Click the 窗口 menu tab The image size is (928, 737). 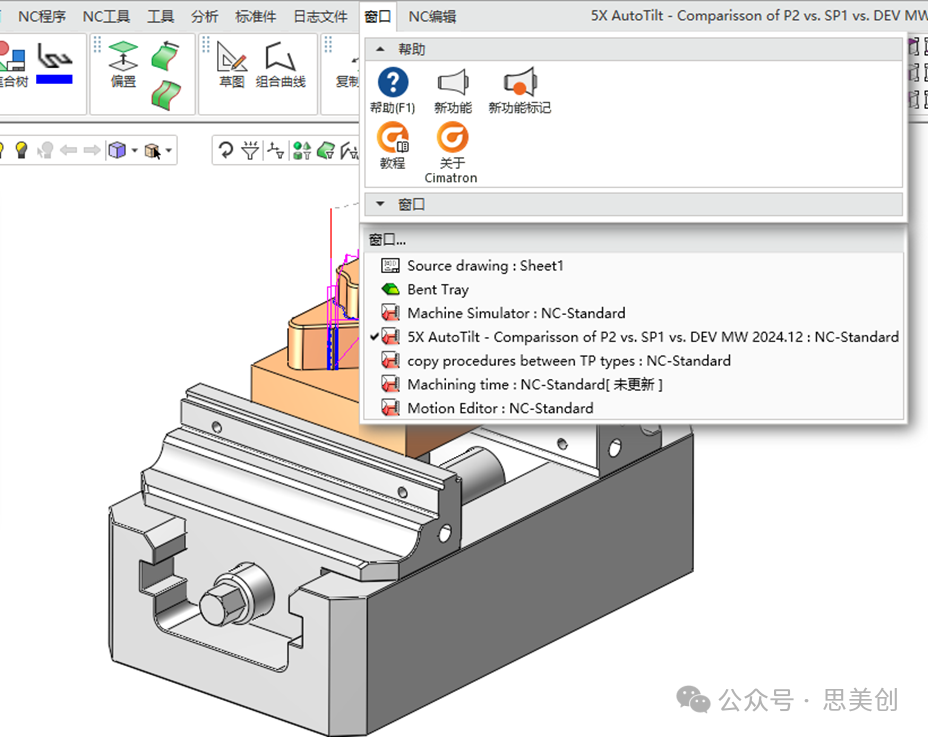pyautogui.click(x=378, y=17)
